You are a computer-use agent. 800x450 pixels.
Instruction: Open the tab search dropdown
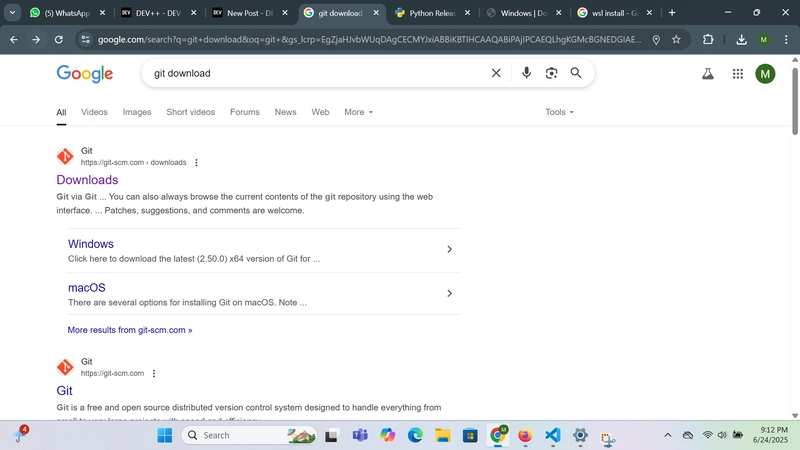(12, 13)
